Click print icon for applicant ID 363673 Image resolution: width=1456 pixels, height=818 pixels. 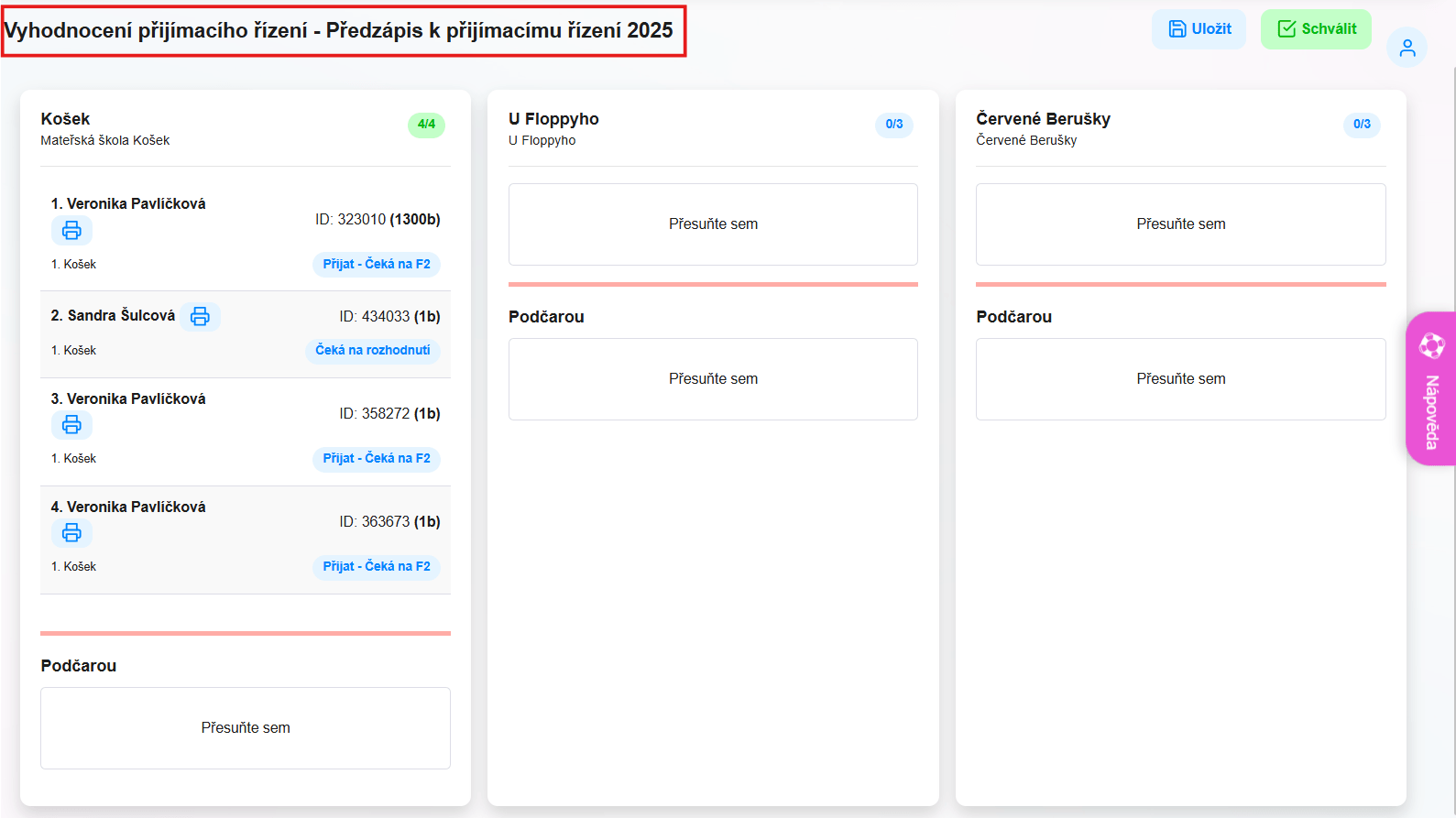[x=71, y=533]
